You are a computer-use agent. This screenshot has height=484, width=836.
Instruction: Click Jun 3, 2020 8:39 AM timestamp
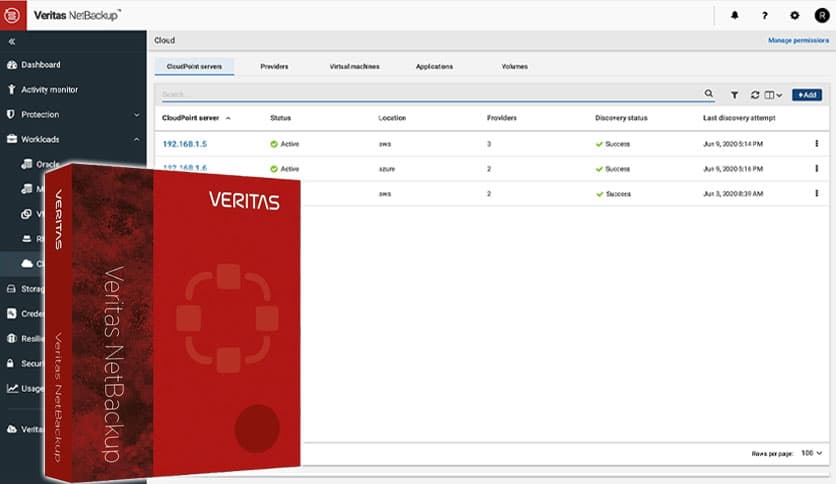pyautogui.click(x=733, y=194)
